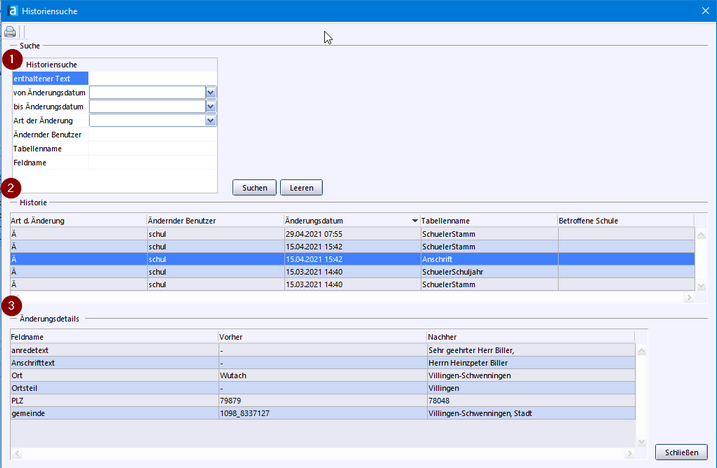The image size is (717, 468).
Task: Click the printer icon in toolbar
Action: pos(10,32)
